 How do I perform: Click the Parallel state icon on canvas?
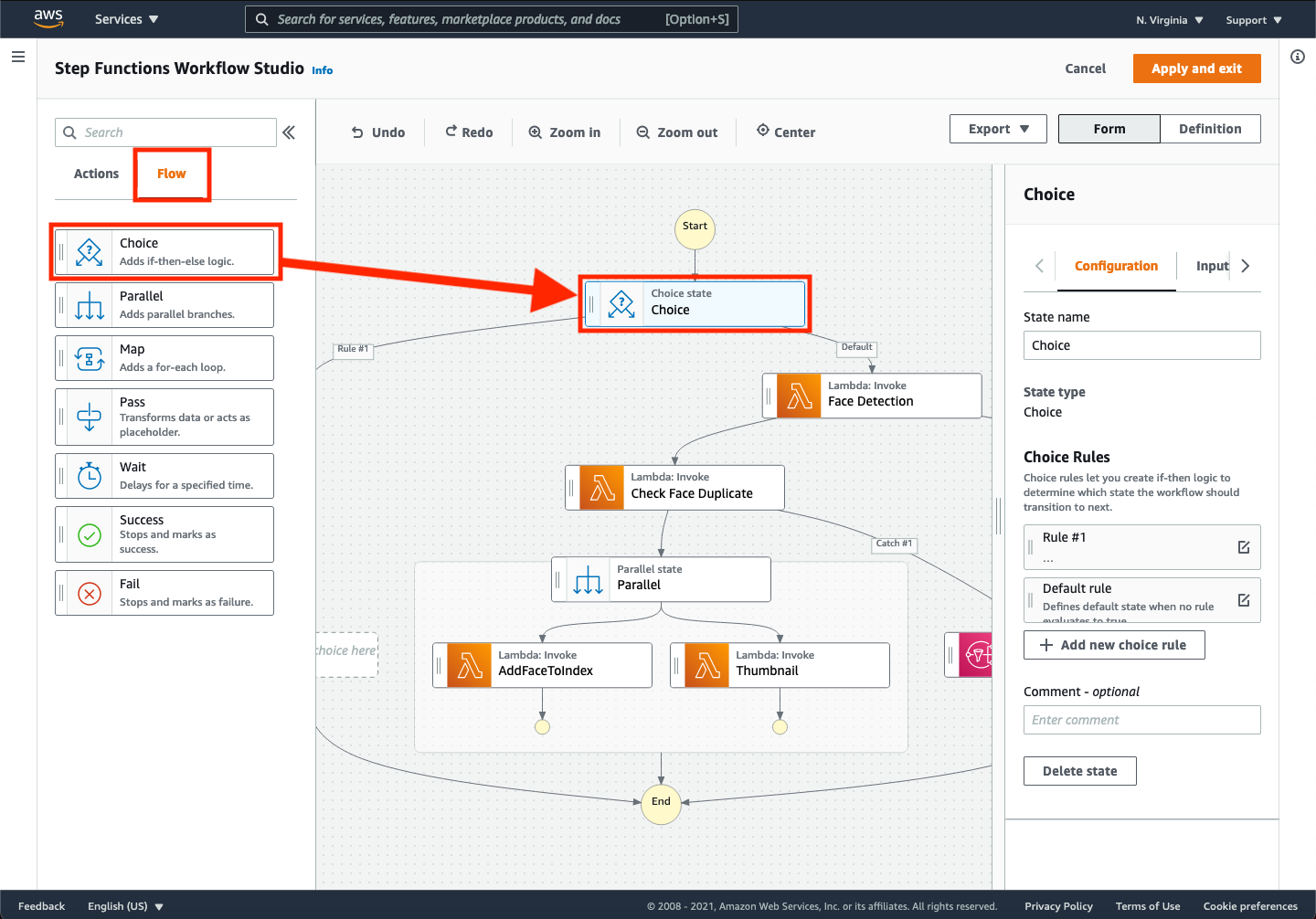(589, 579)
